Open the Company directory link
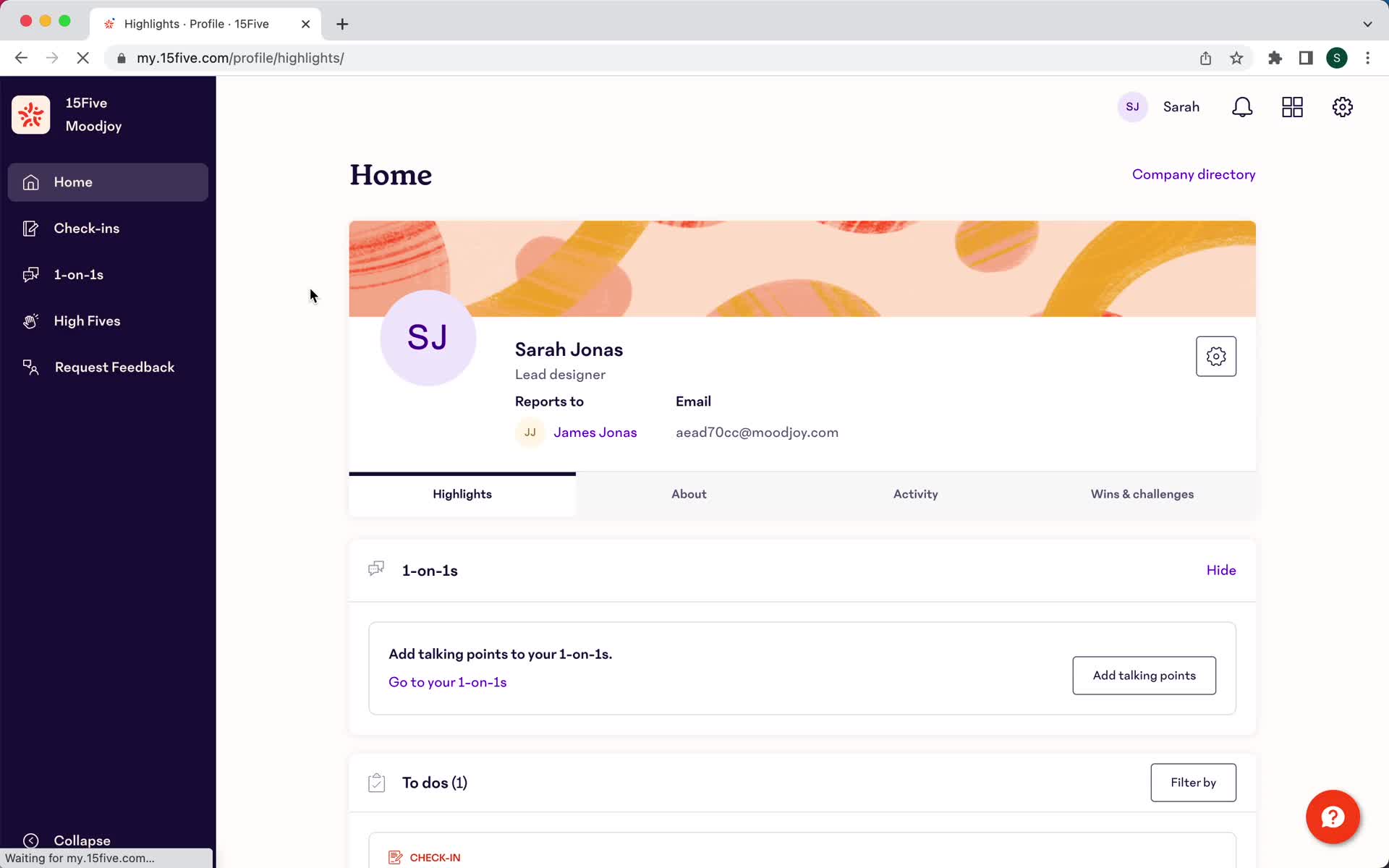The image size is (1389, 868). (x=1193, y=174)
